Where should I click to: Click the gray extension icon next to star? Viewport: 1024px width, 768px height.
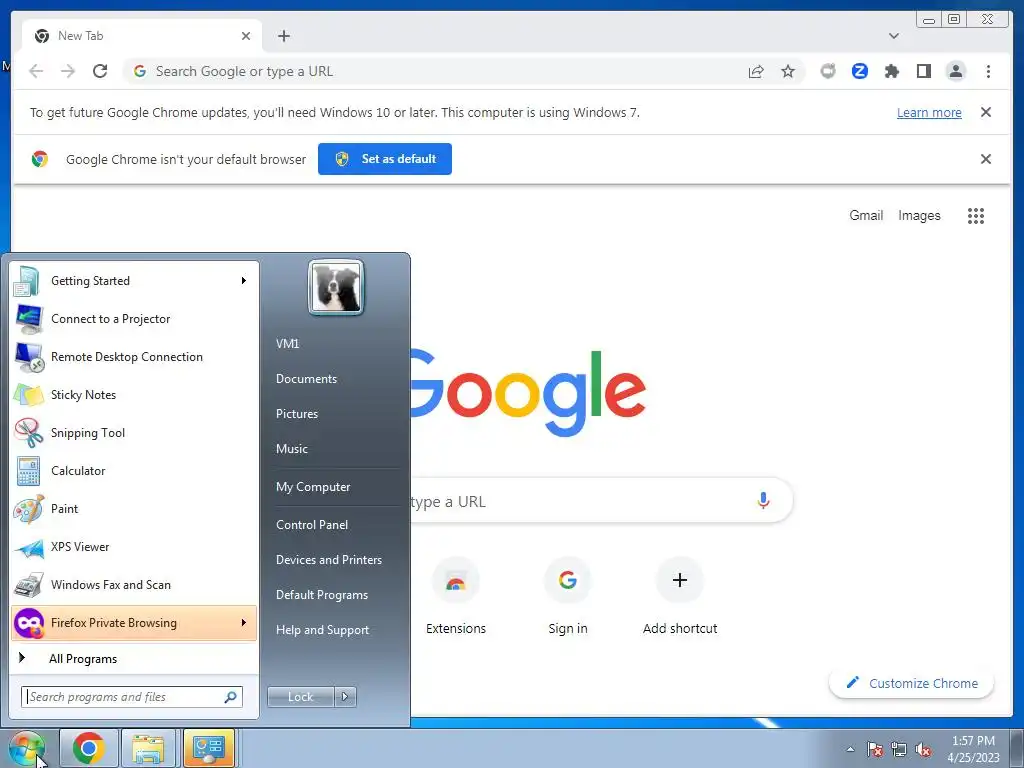coord(827,71)
